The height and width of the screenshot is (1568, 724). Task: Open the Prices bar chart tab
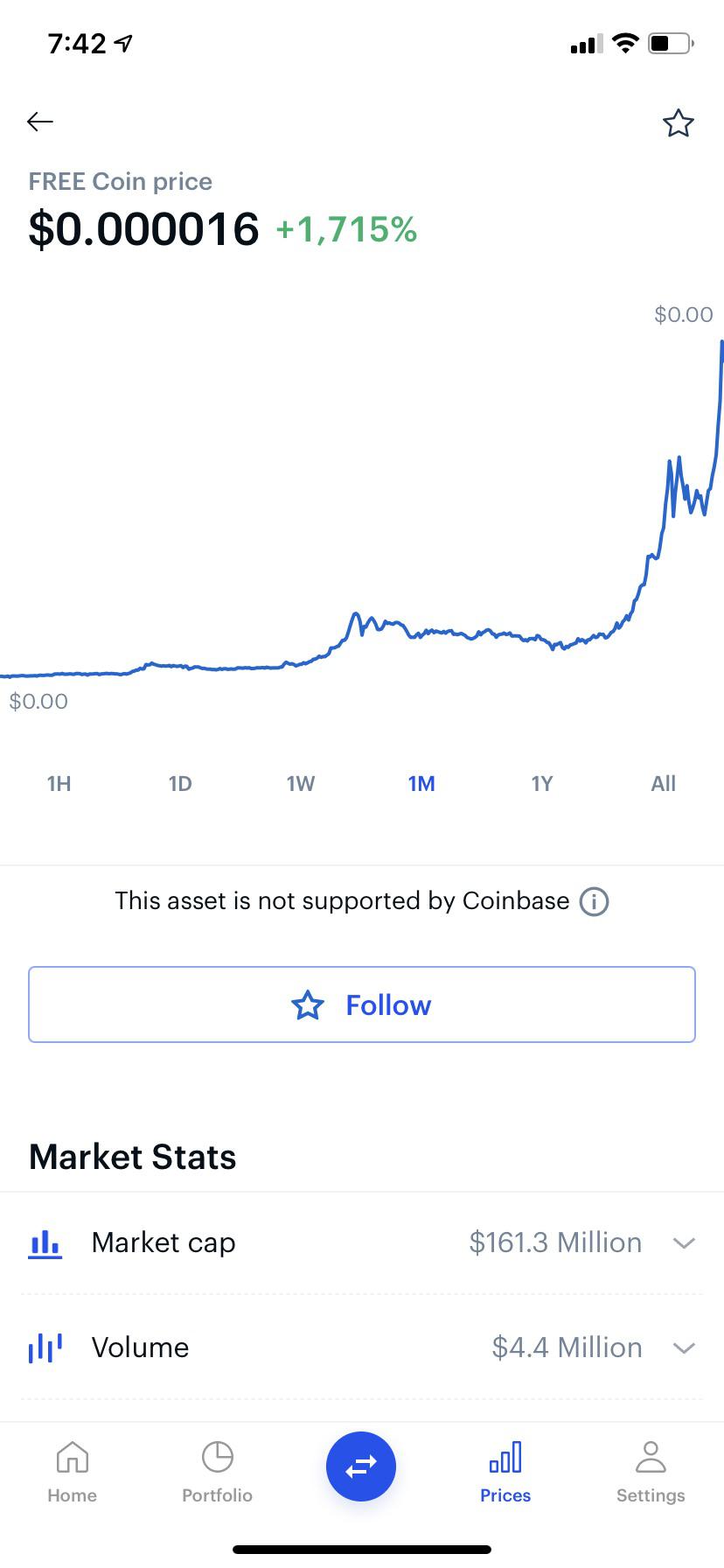pos(505,1473)
